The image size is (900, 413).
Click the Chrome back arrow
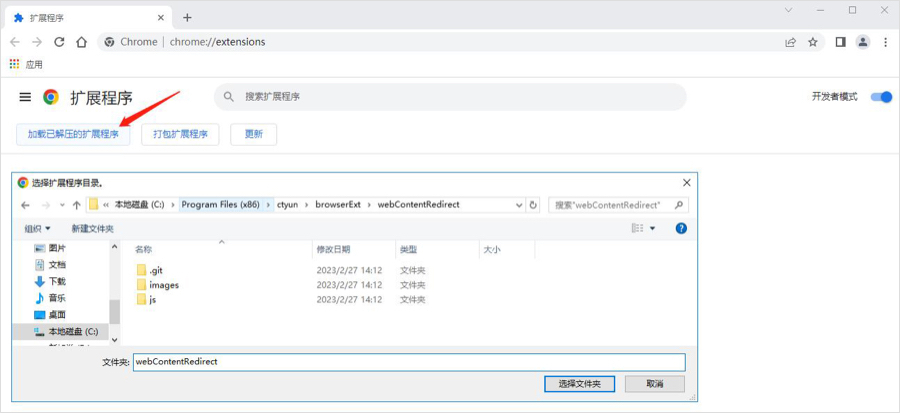click(15, 42)
